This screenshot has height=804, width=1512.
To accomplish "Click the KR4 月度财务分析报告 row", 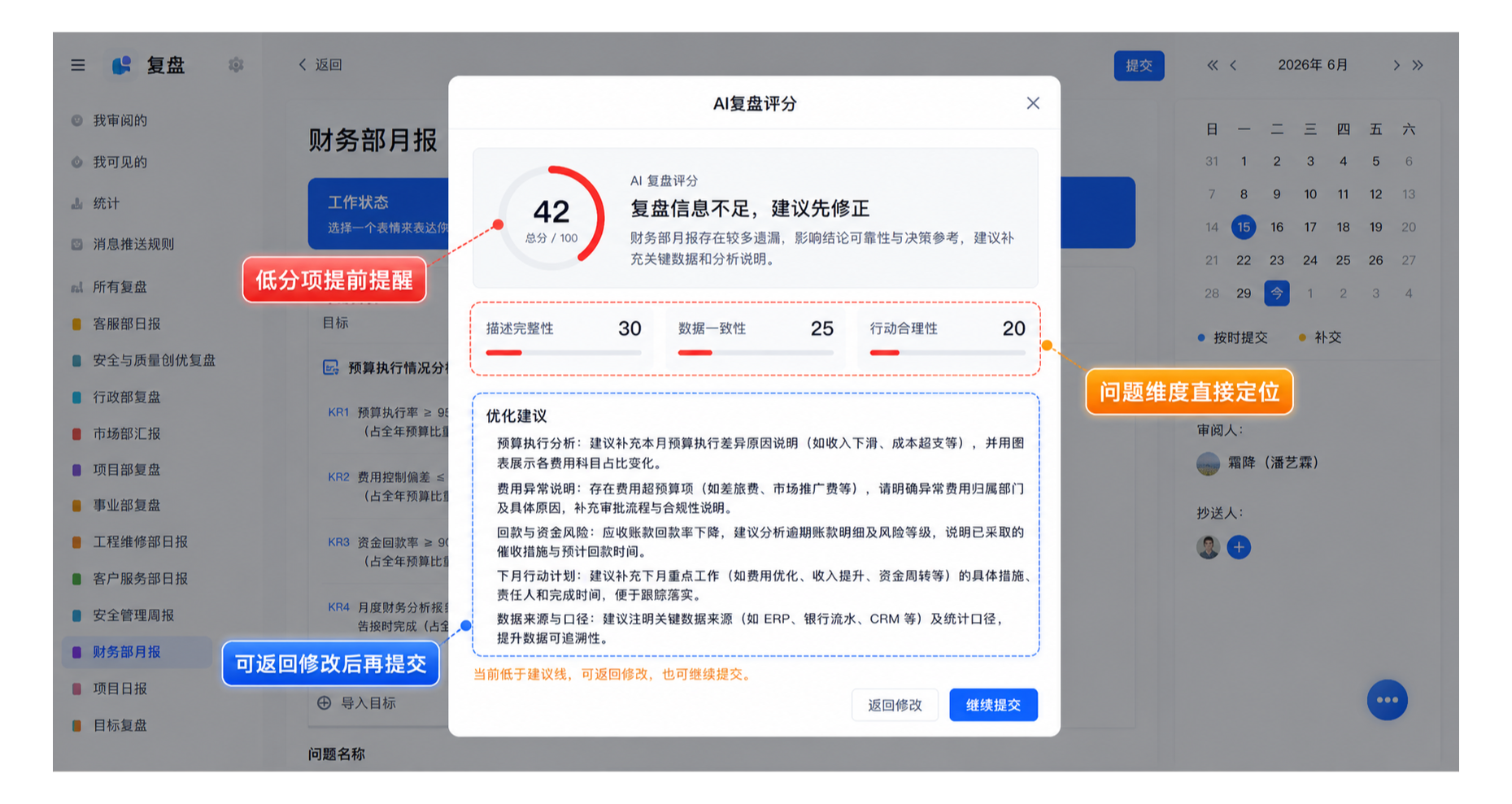I will click(388, 616).
